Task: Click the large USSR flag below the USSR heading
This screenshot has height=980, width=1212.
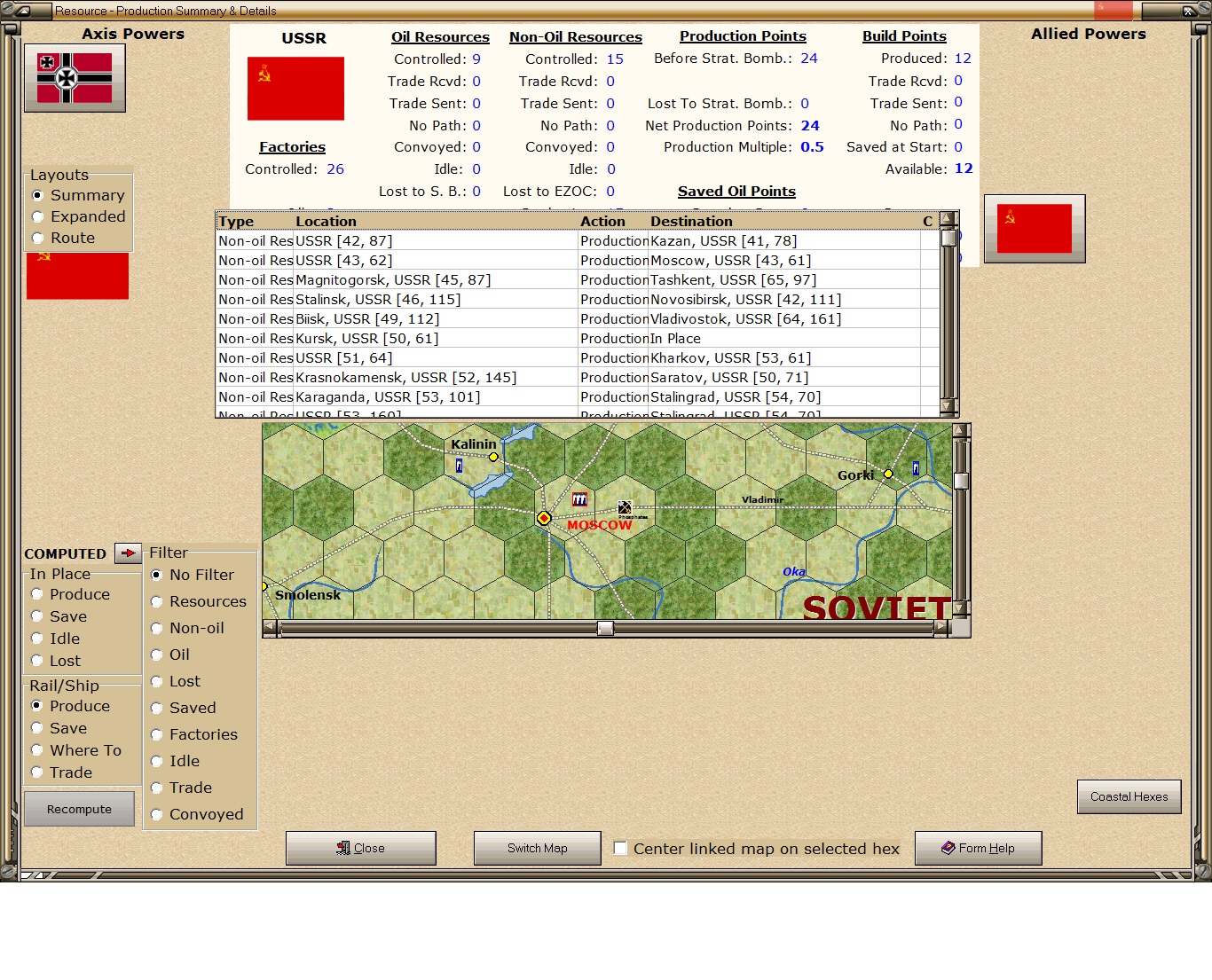Action: pos(295,89)
